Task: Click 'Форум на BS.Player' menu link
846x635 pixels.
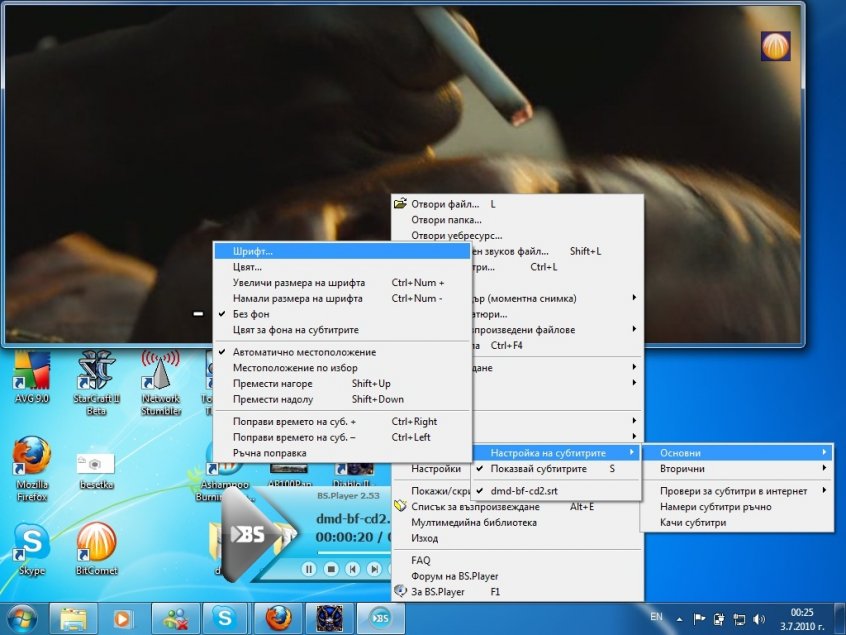Action: (454, 576)
